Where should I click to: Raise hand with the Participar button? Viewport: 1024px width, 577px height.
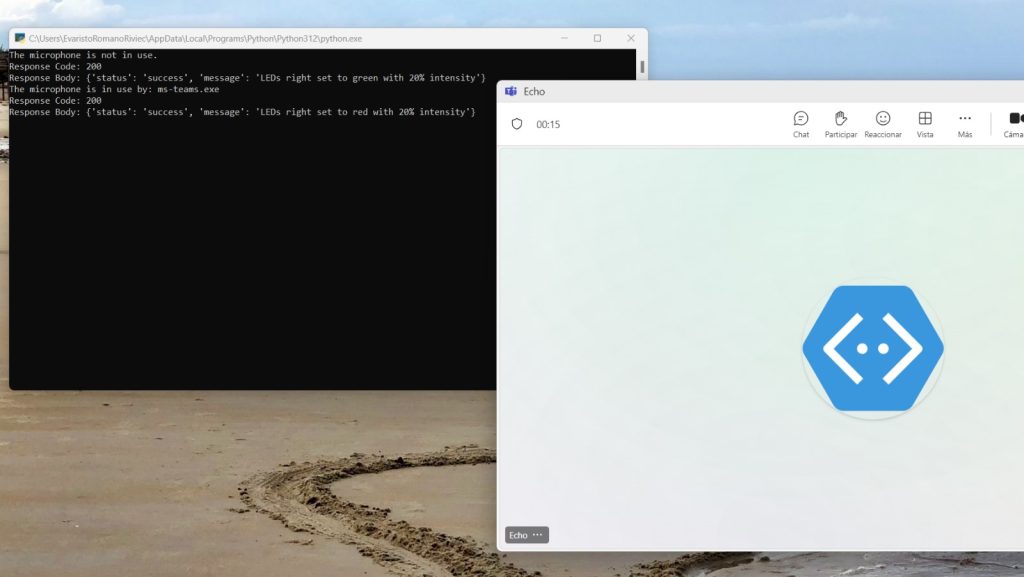[x=840, y=124]
